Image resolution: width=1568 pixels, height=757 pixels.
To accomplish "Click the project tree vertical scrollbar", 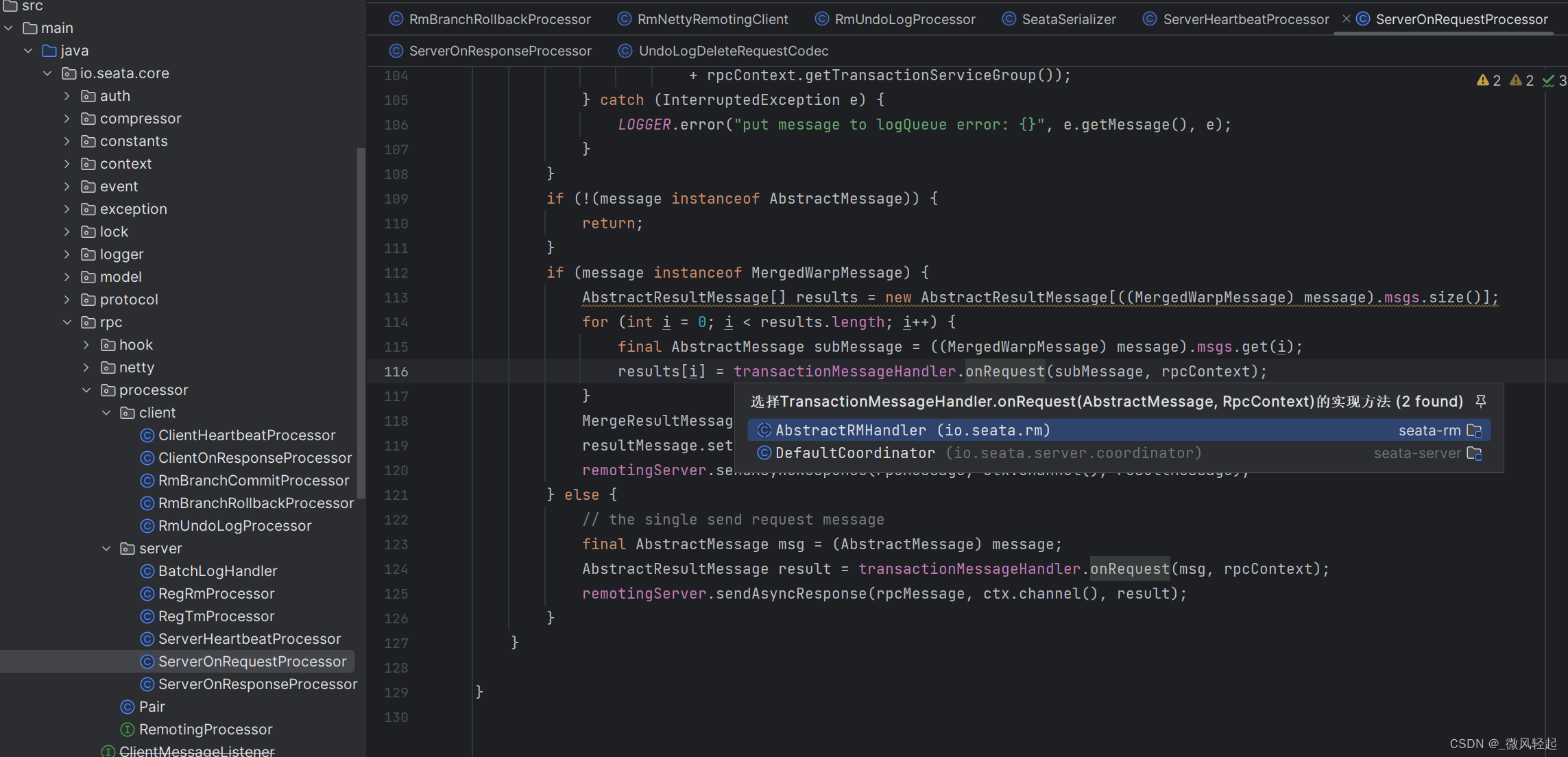I will tap(361, 322).
